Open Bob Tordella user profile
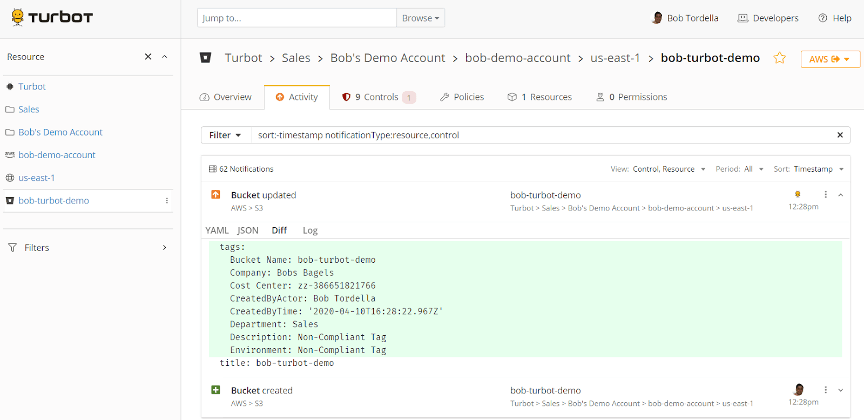The width and height of the screenshot is (864, 420). [685, 18]
